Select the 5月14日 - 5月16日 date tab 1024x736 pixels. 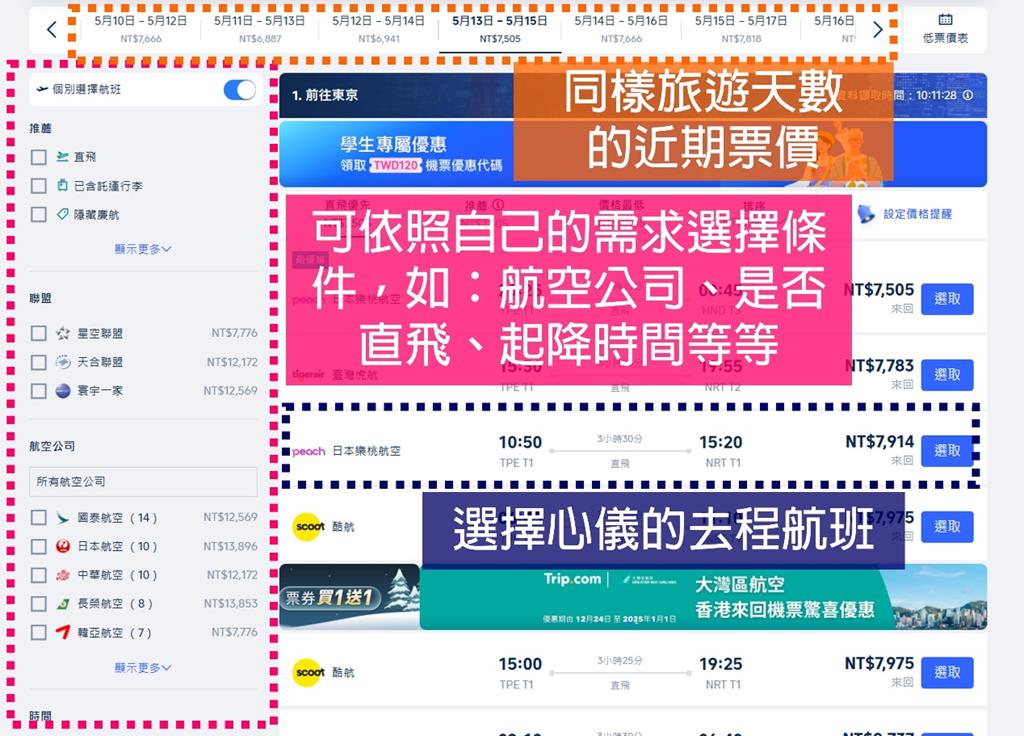(x=621, y=29)
